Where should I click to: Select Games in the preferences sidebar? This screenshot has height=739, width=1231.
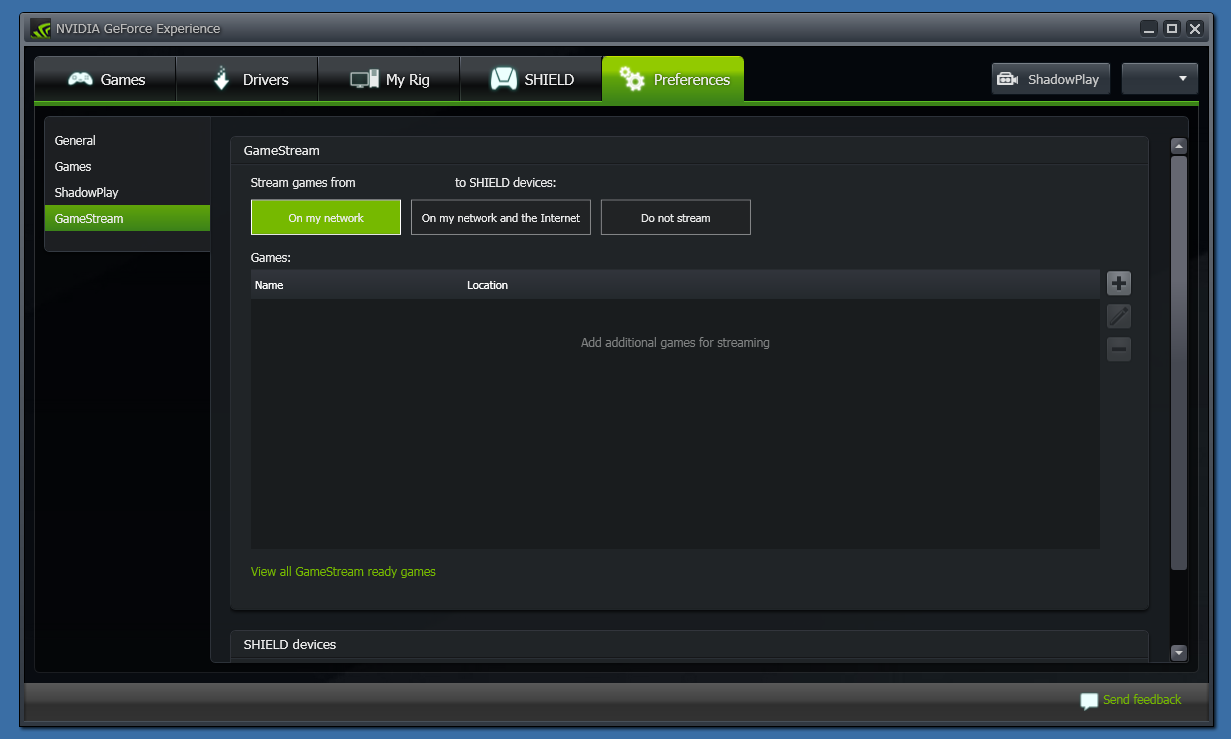point(127,167)
